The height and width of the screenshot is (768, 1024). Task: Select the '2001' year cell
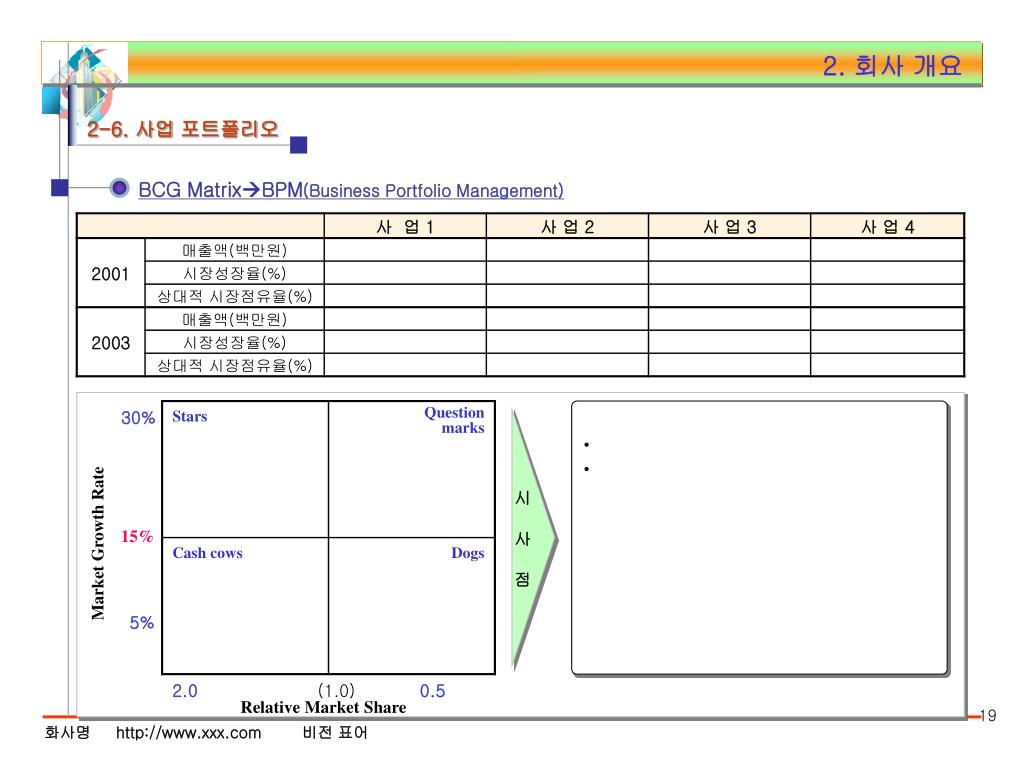(x=110, y=274)
